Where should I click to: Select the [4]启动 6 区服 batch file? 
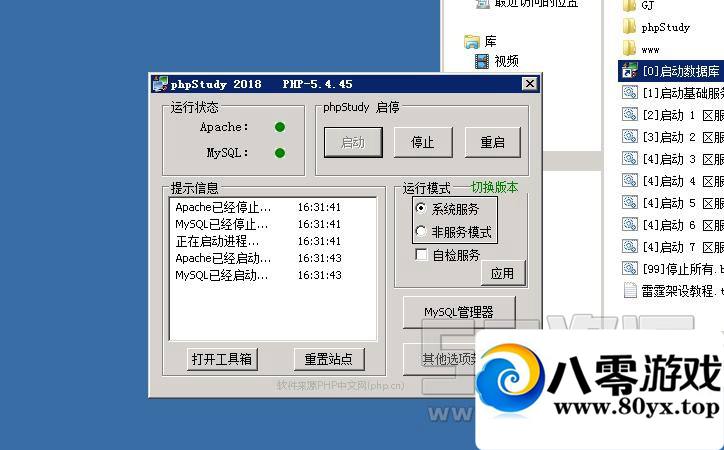(x=672, y=225)
